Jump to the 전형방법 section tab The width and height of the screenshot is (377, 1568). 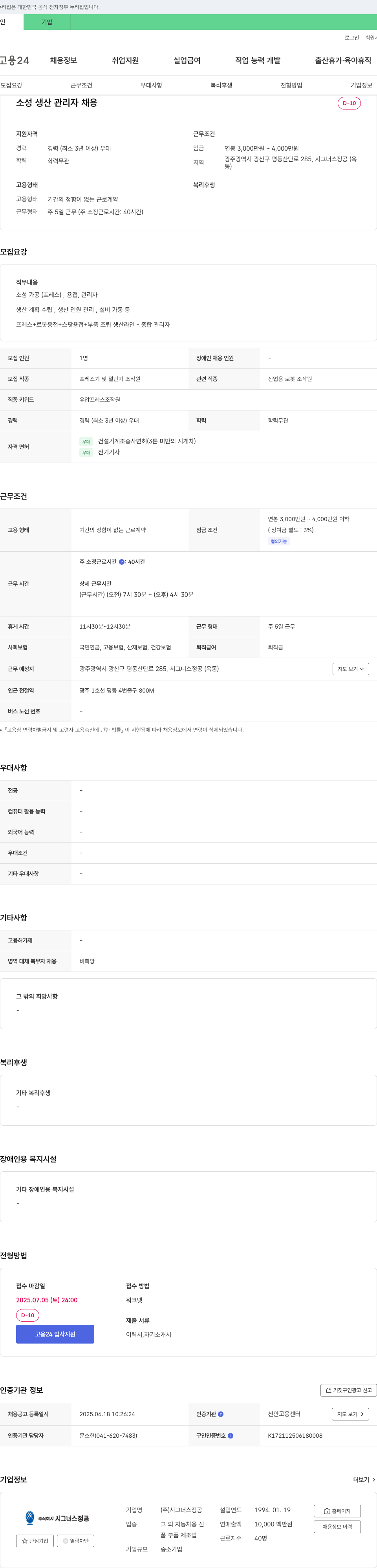click(291, 85)
